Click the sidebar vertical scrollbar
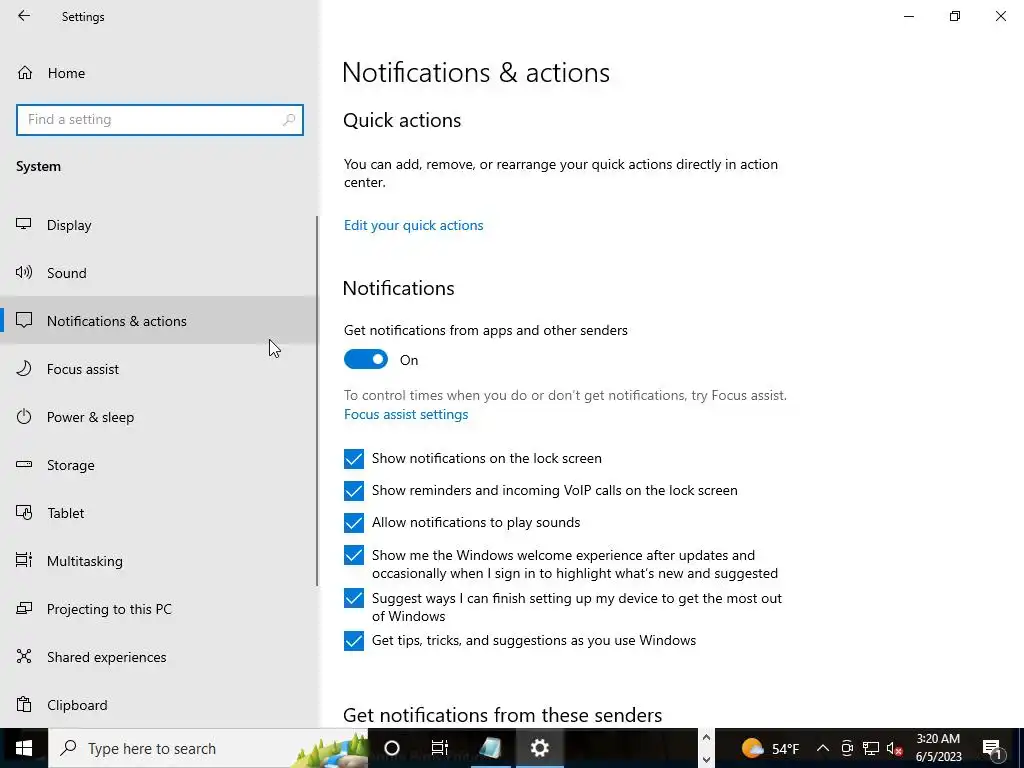The width and height of the screenshot is (1024, 768). [x=317, y=401]
